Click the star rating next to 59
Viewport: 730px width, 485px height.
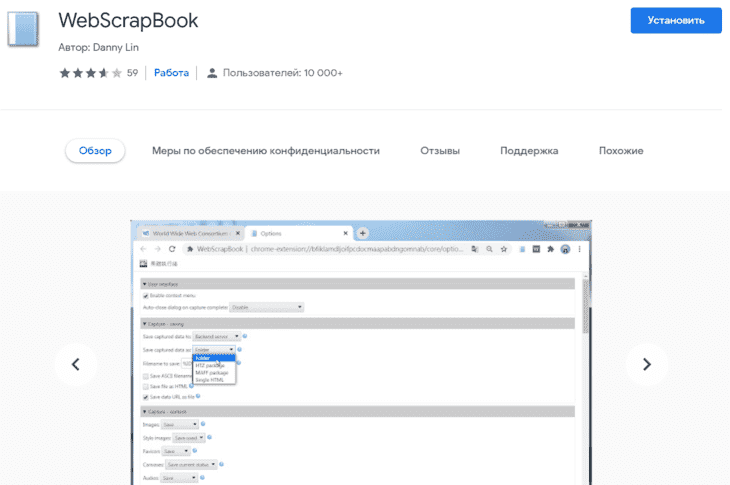[x=90, y=73]
